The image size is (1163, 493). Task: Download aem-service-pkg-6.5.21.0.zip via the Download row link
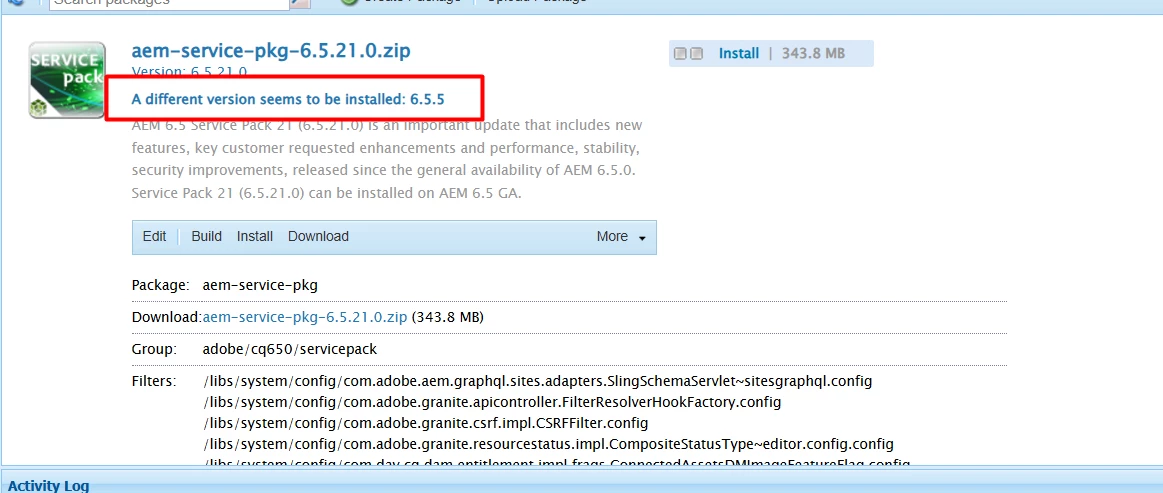(305, 317)
